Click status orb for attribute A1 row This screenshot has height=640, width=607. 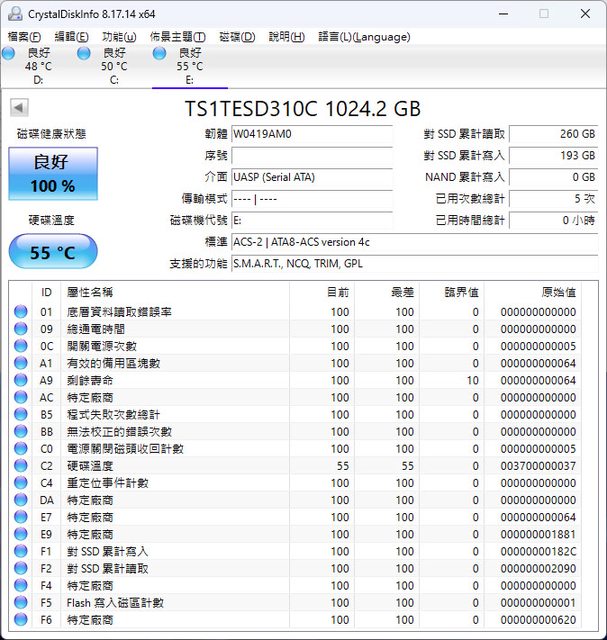point(21,363)
